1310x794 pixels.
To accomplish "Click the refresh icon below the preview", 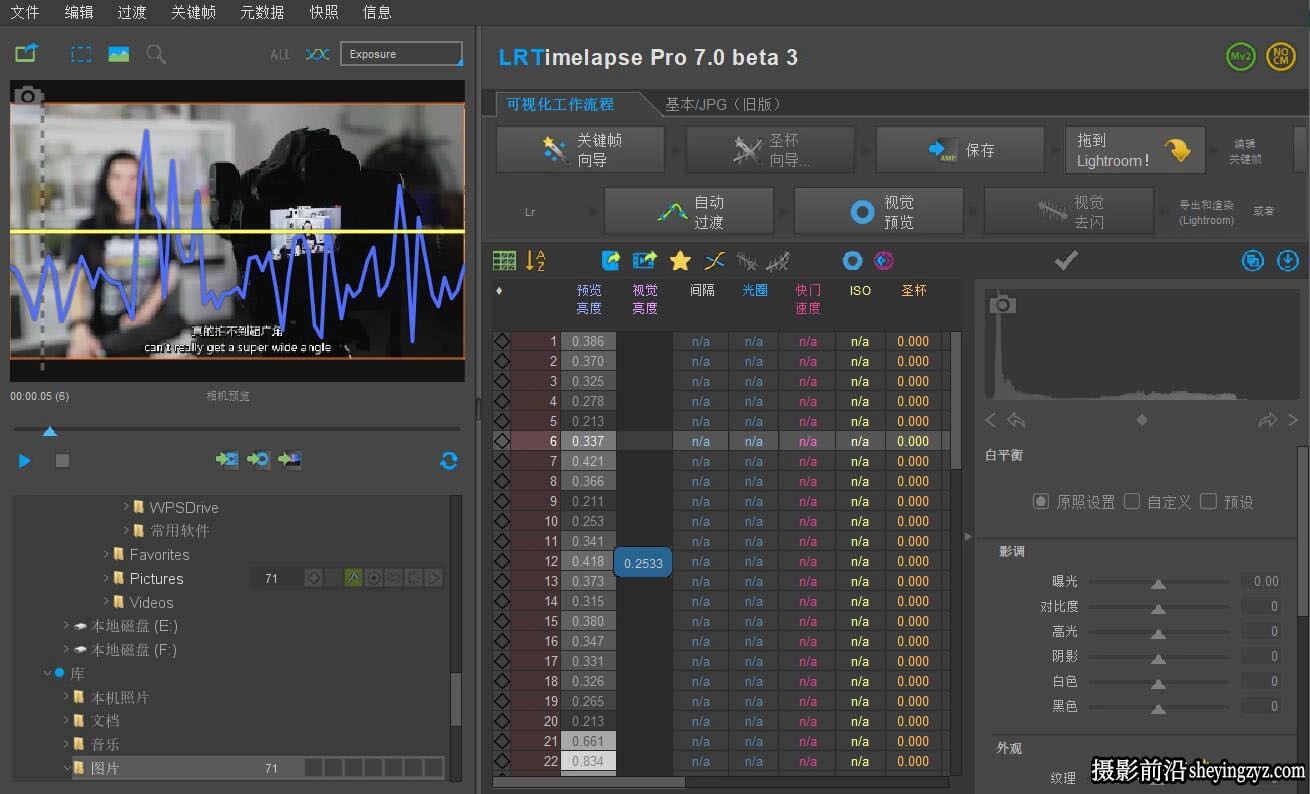I will pyautogui.click(x=449, y=461).
